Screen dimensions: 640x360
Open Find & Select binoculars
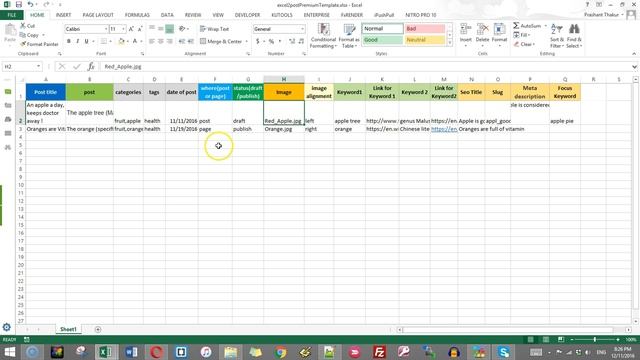(x=574, y=36)
